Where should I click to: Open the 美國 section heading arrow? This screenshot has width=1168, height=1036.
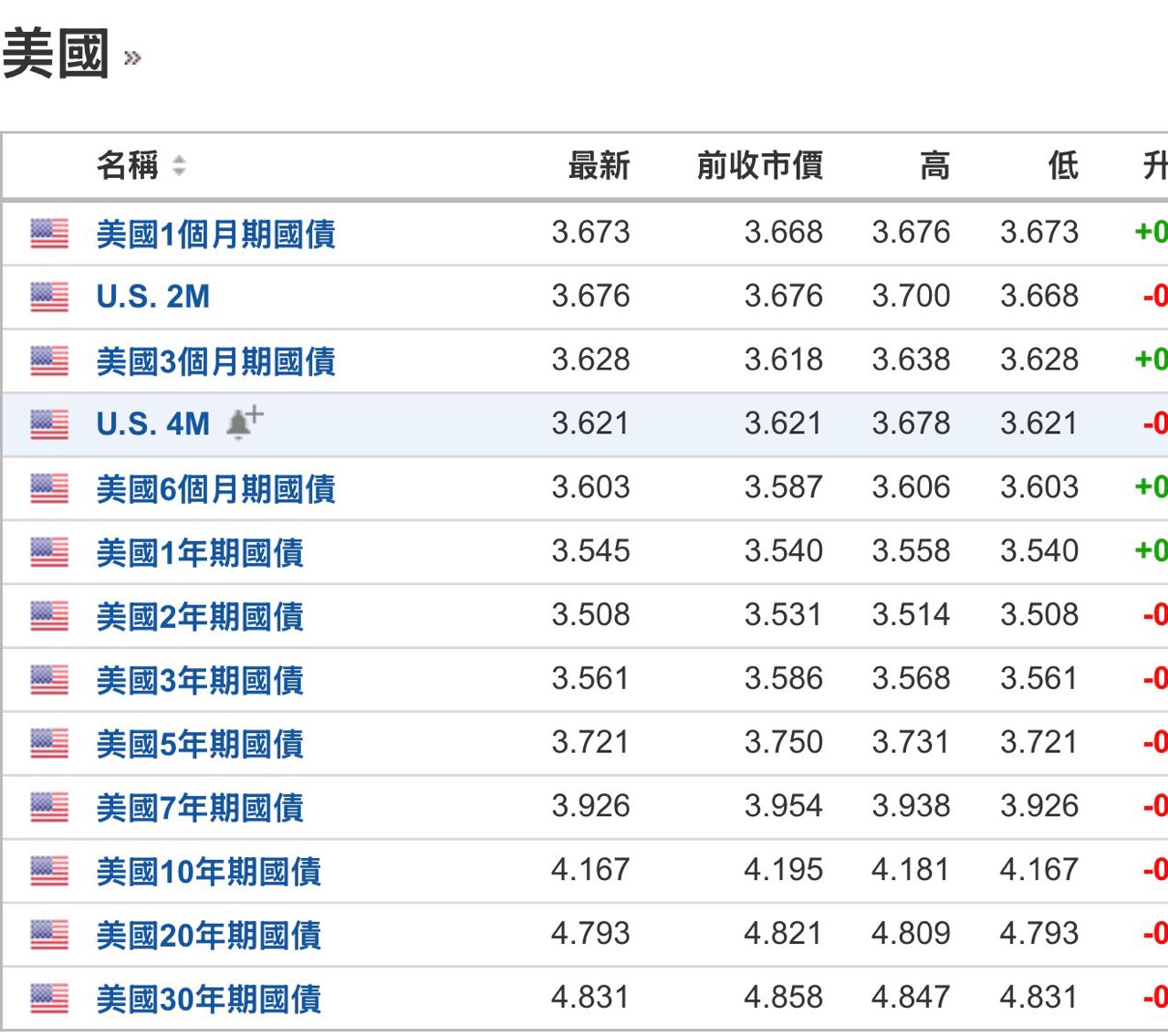pyautogui.click(x=132, y=59)
